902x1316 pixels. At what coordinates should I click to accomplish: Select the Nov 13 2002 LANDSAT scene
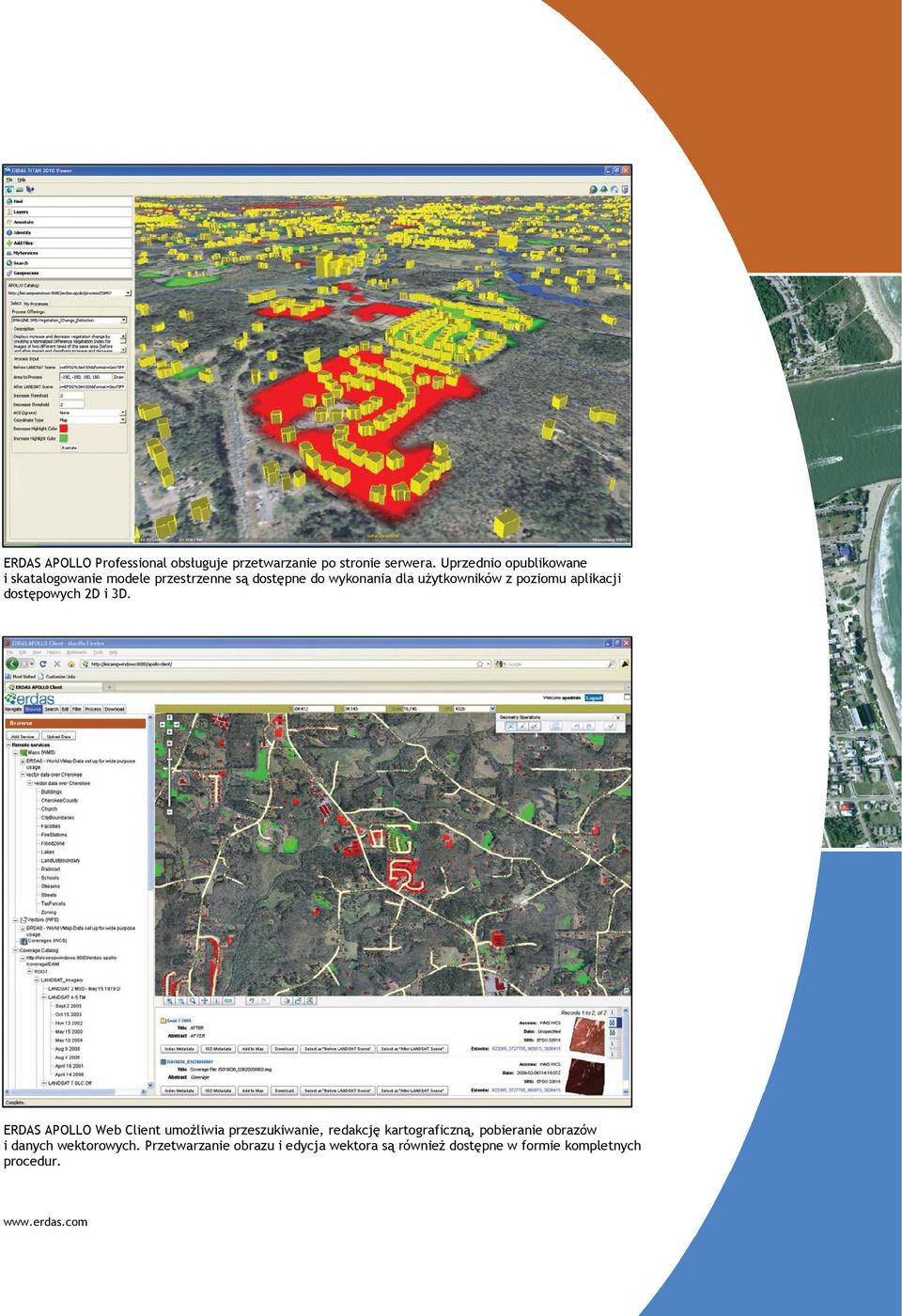pos(69,1023)
